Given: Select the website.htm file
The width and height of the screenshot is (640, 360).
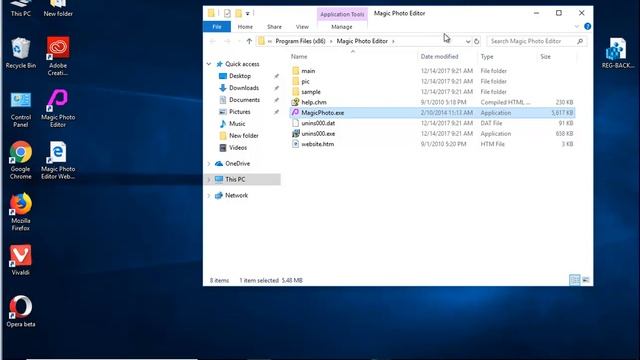Looking at the screenshot, I should pos(433,144).
